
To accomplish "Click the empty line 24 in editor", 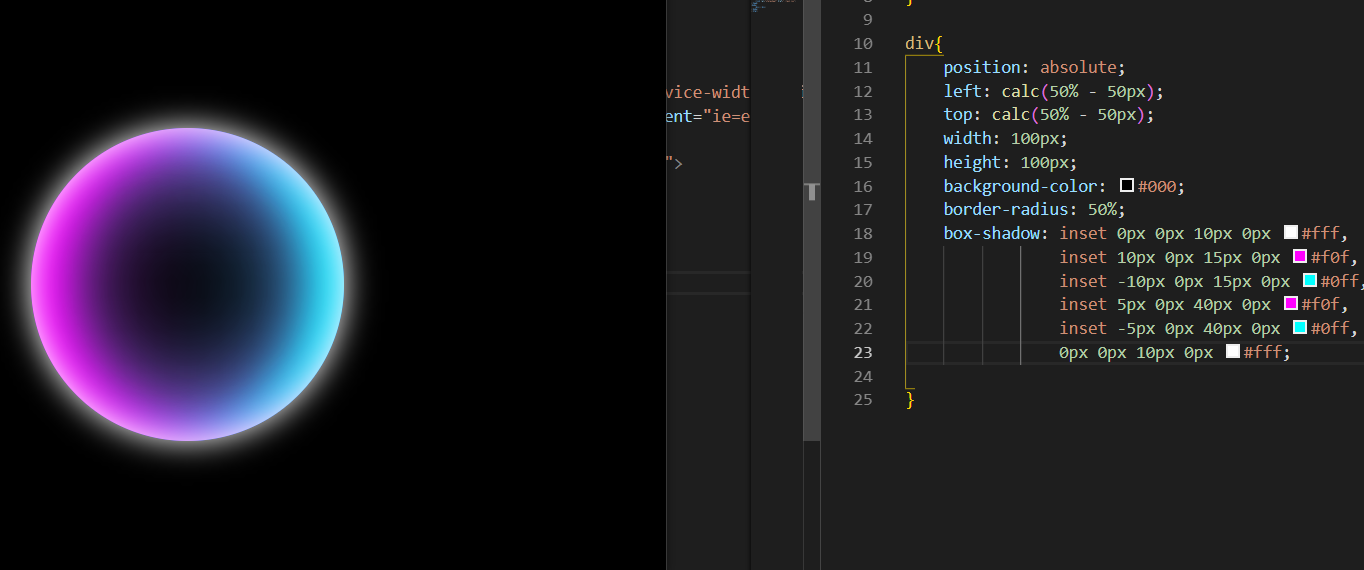I will pyautogui.click(x=1000, y=376).
